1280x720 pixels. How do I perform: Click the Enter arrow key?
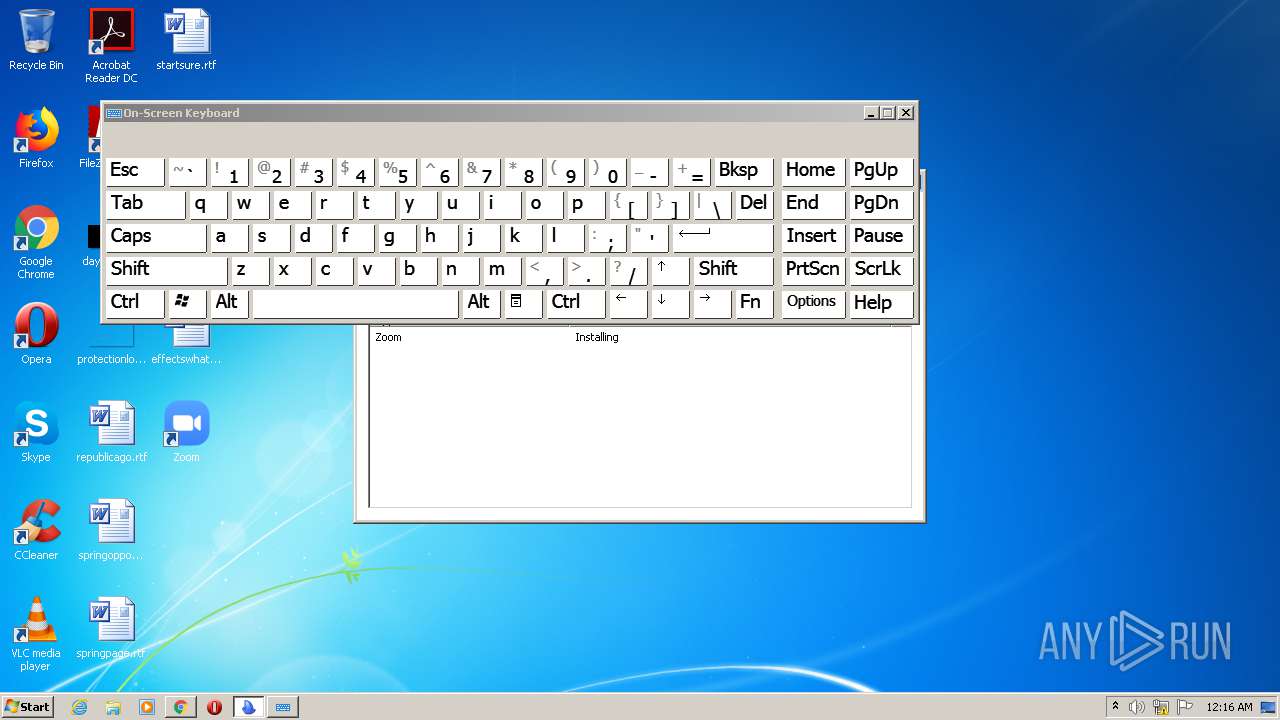click(723, 236)
